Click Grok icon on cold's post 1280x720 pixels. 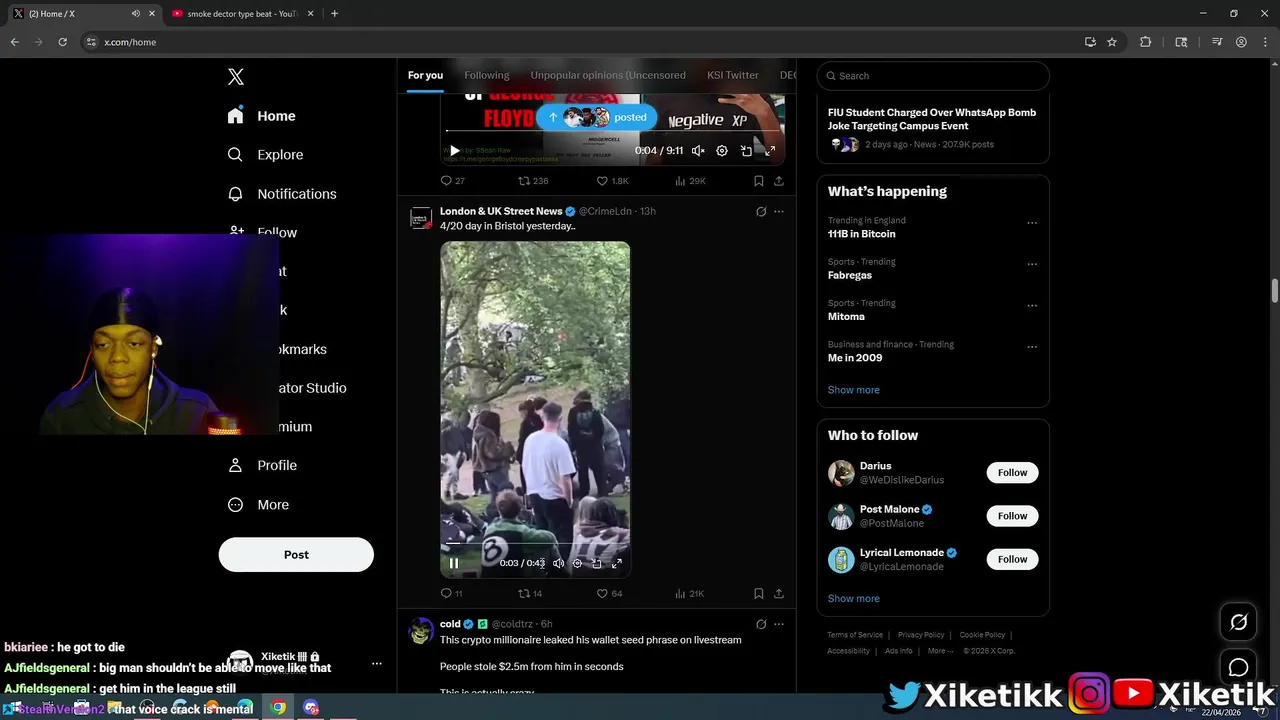[x=761, y=624]
